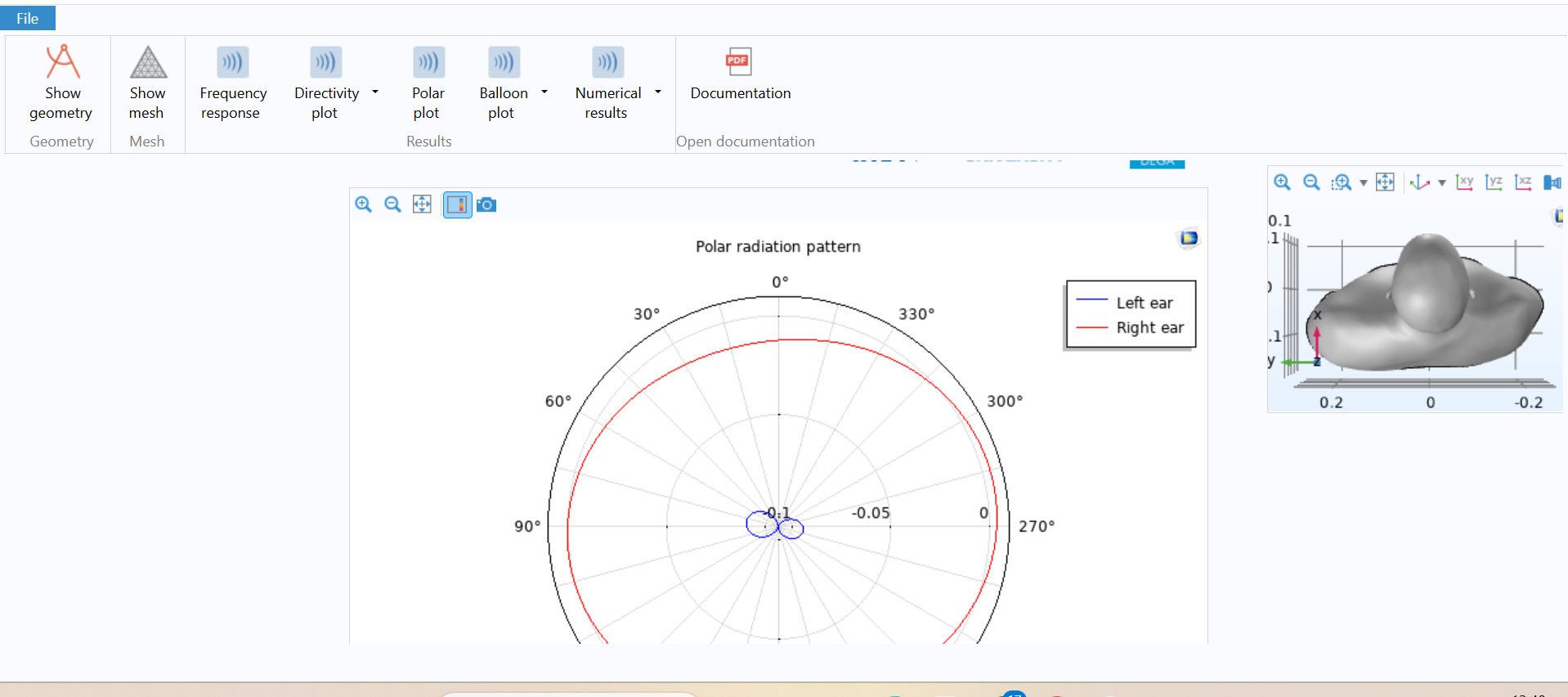
Task: Click the 330° angle label
Action: [x=916, y=314]
